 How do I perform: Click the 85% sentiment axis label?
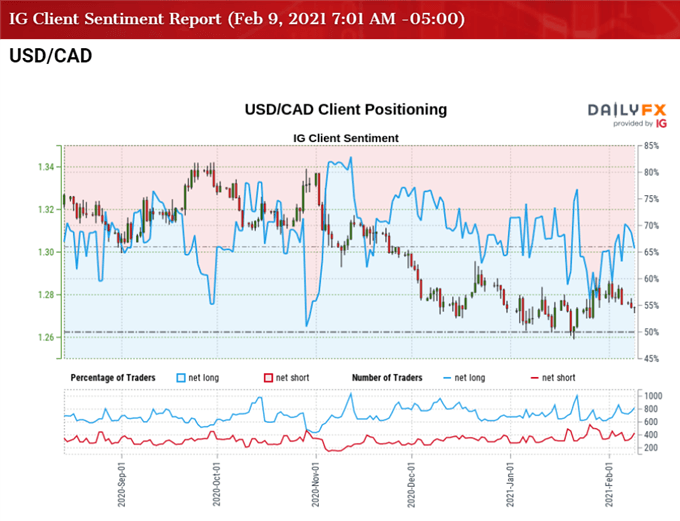(x=651, y=146)
